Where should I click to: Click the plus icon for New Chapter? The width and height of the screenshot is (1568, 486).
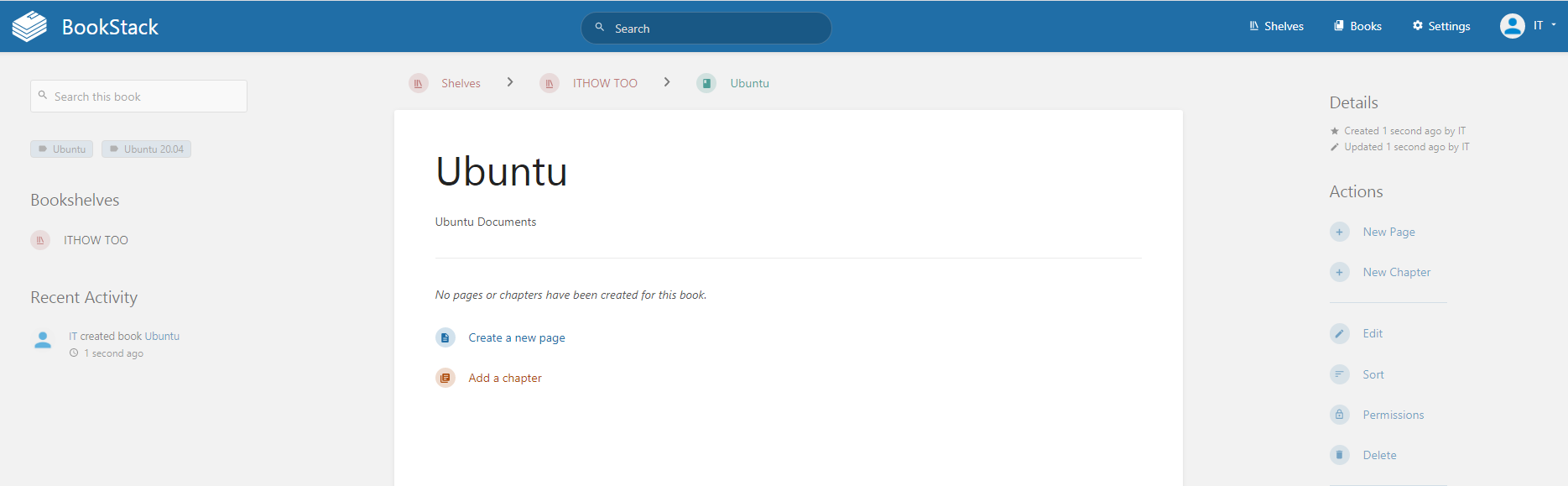tap(1340, 272)
